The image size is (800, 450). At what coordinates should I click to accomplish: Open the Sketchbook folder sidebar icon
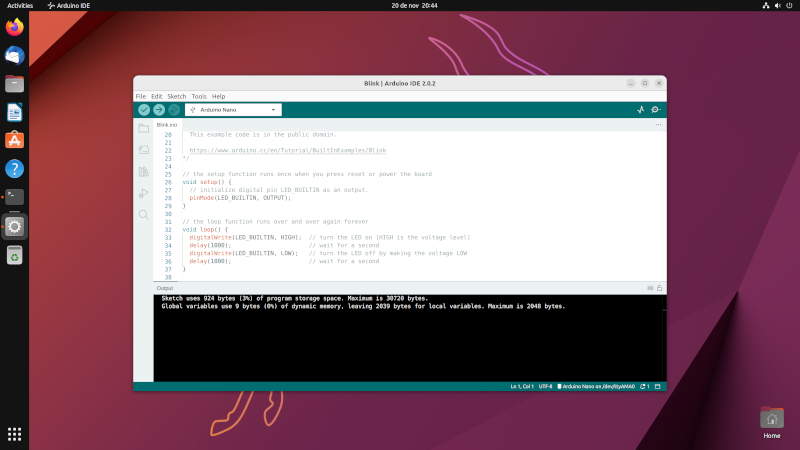coord(144,128)
